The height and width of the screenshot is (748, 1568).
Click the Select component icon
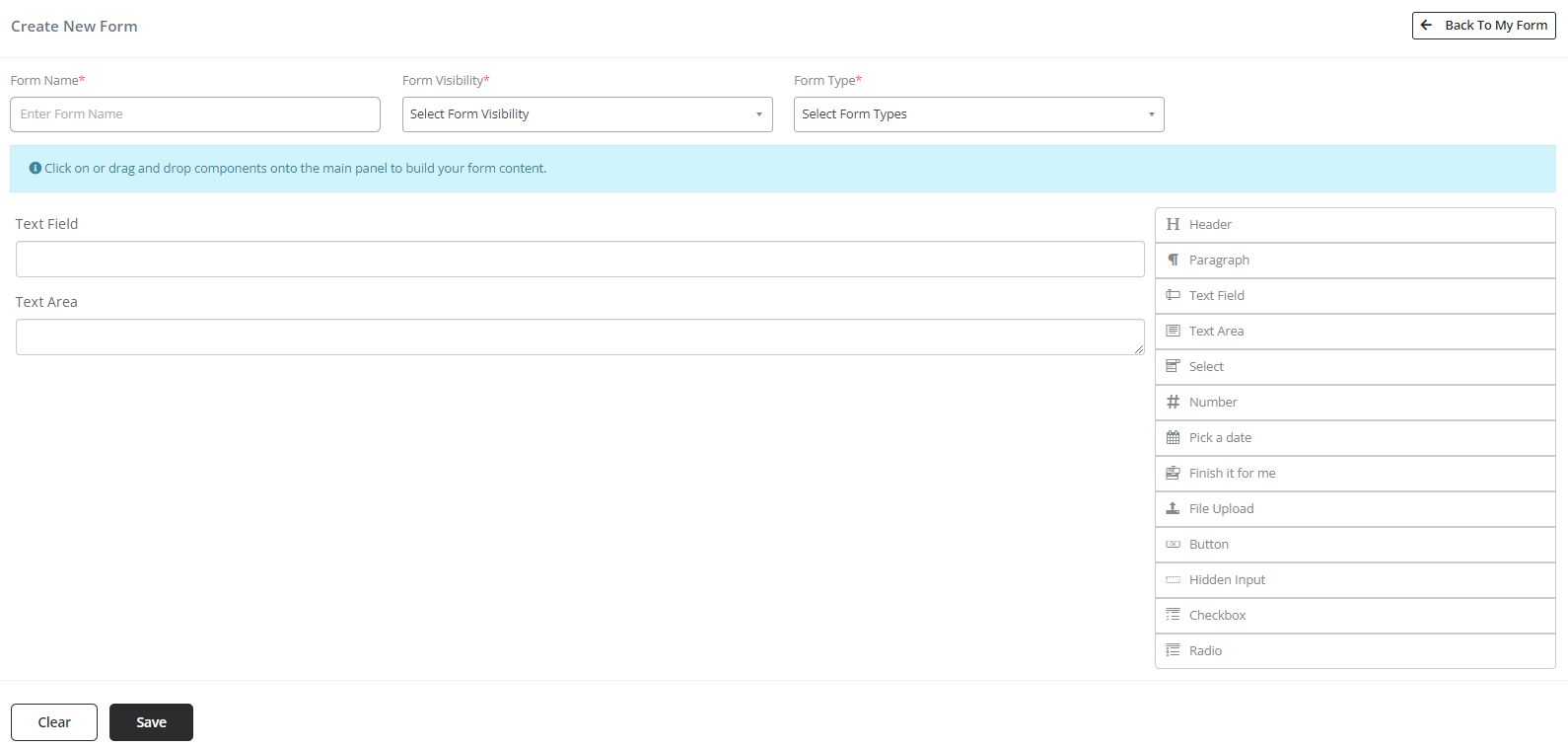click(x=1173, y=367)
